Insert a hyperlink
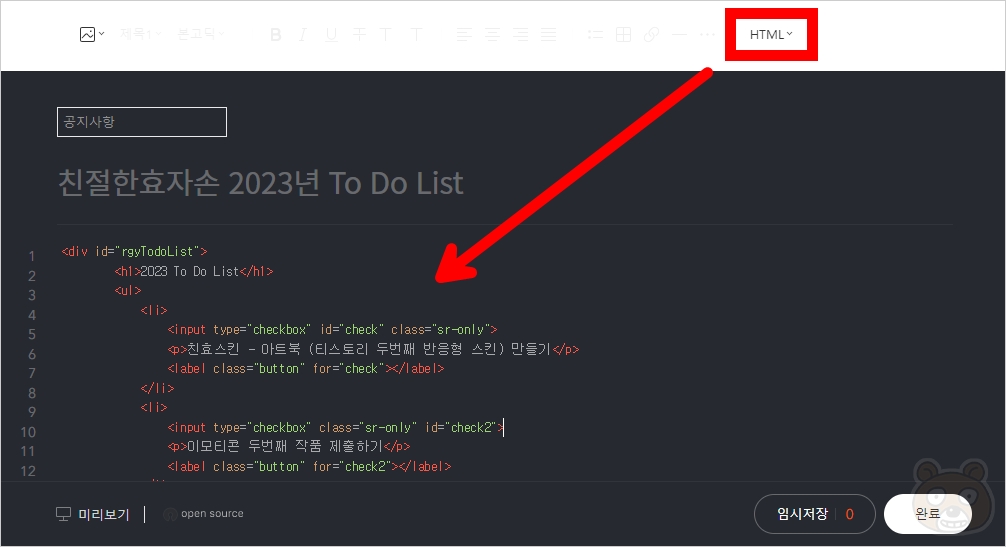1006x547 pixels. point(651,35)
